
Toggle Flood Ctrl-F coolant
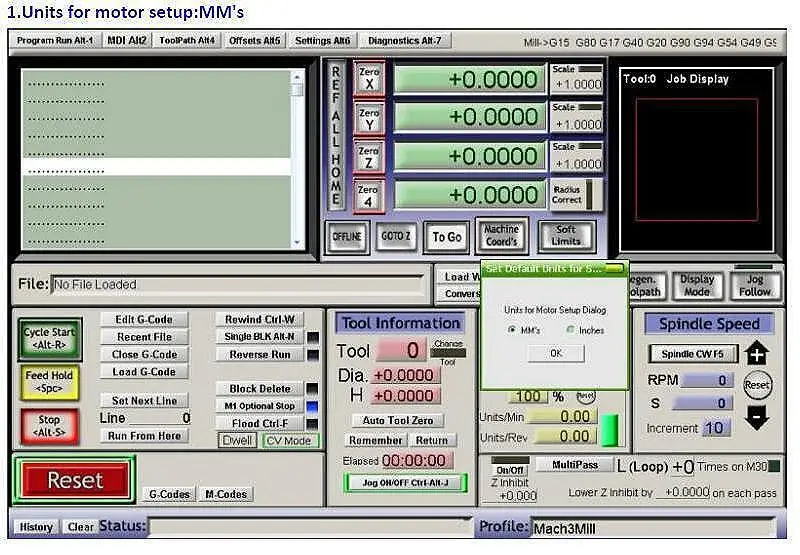pos(260,423)
